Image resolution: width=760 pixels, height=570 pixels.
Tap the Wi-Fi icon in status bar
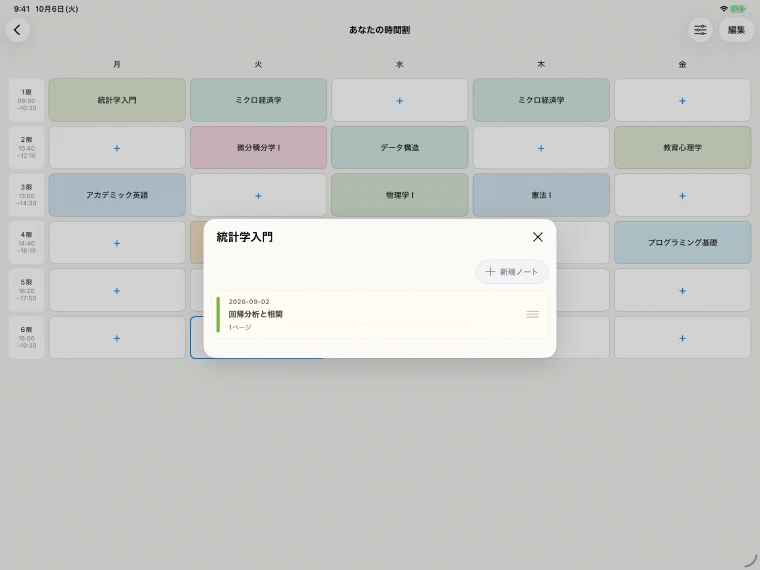pyautogui.click(x=724, y=9)
